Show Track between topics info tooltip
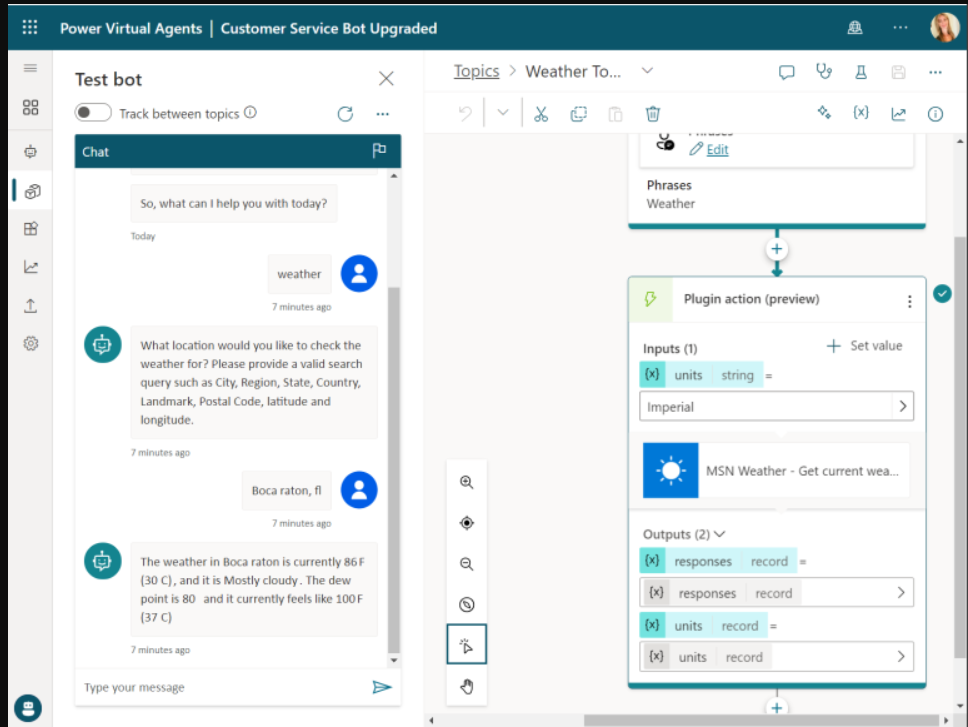The height and width of the screenshot is (727, 968). pyautogui.click(x=250, y=112)
